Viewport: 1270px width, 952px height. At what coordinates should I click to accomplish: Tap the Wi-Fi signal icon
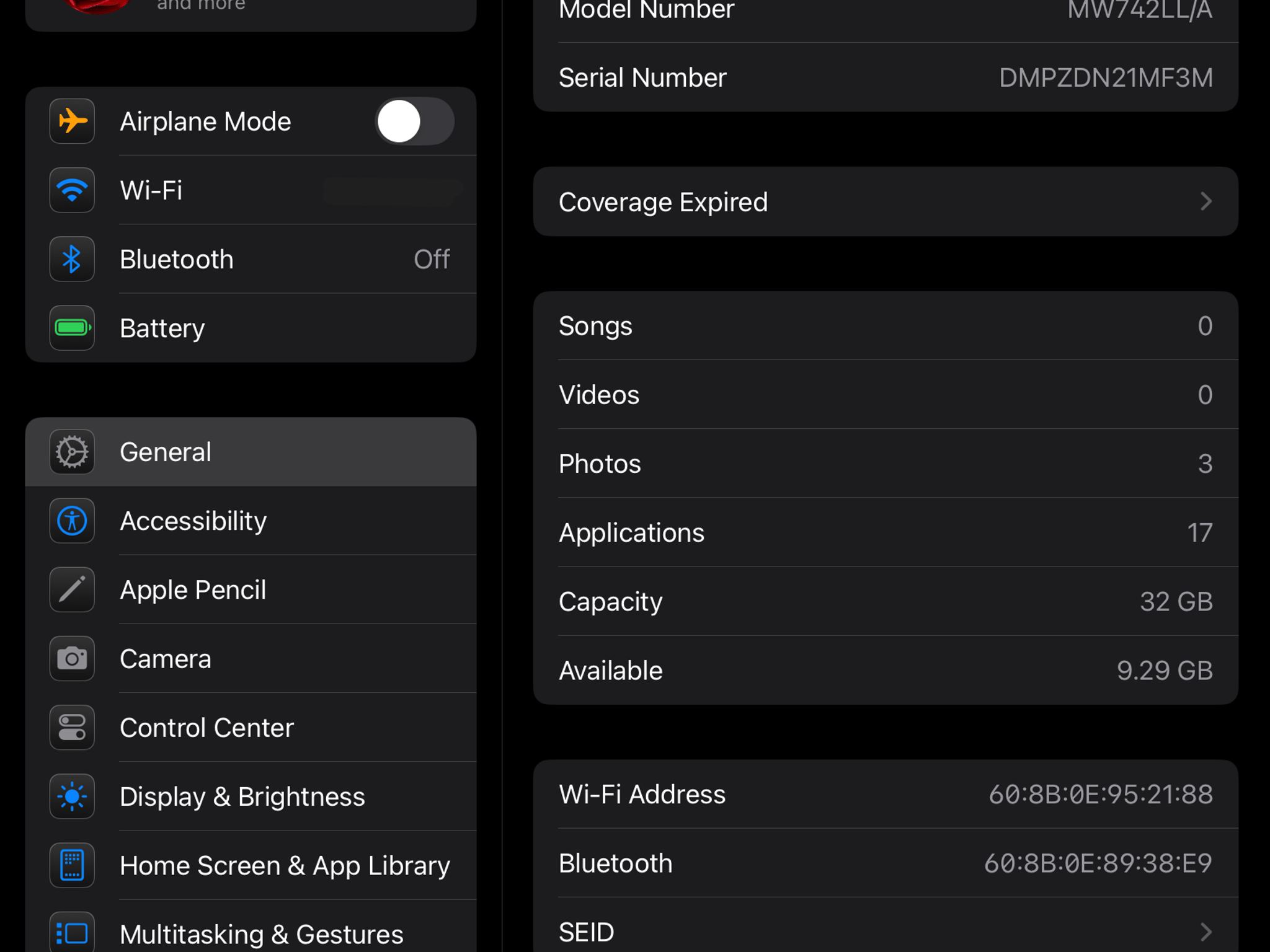72,190
